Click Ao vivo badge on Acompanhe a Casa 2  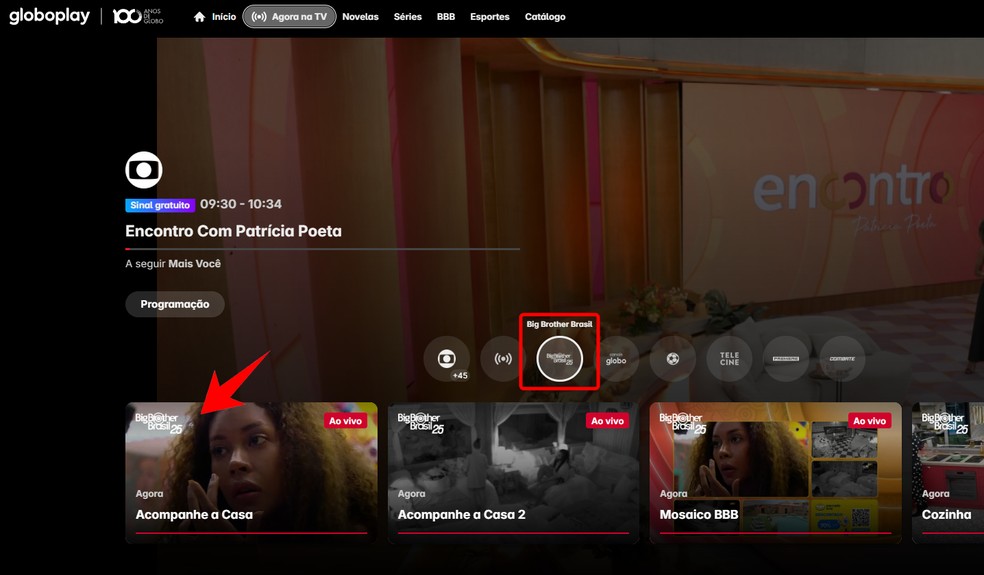pyautogui.click(x=607, y=421)
